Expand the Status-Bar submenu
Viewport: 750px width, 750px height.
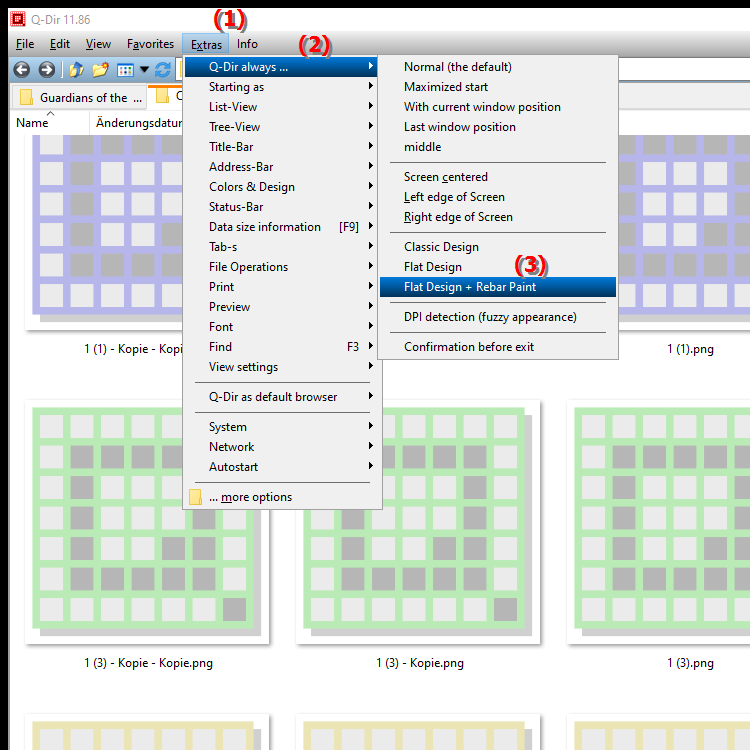click(x=281, y=207)
